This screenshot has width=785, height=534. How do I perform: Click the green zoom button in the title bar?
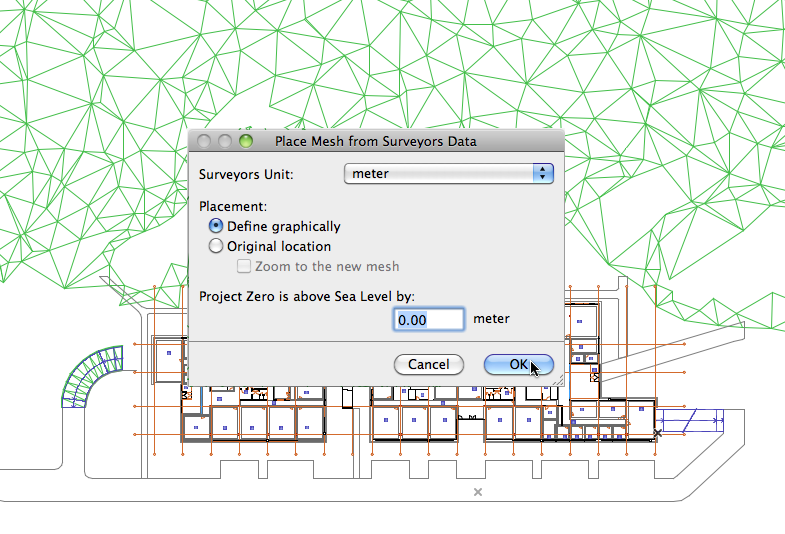point(246,141)
